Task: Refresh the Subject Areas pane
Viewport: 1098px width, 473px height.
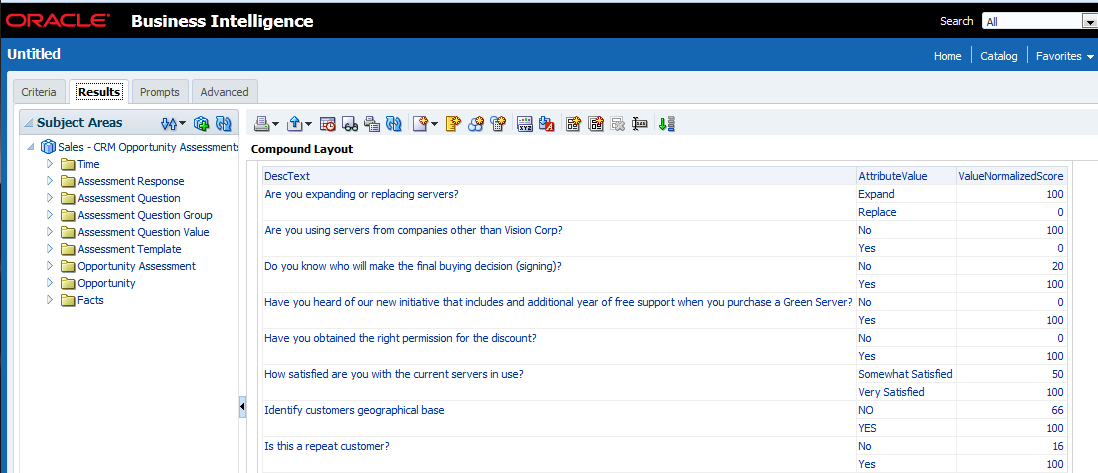Action: point(224,123)
